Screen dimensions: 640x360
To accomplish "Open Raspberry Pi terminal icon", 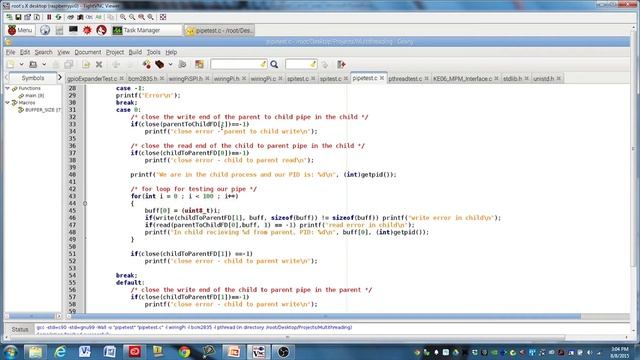I will point(73,30).
